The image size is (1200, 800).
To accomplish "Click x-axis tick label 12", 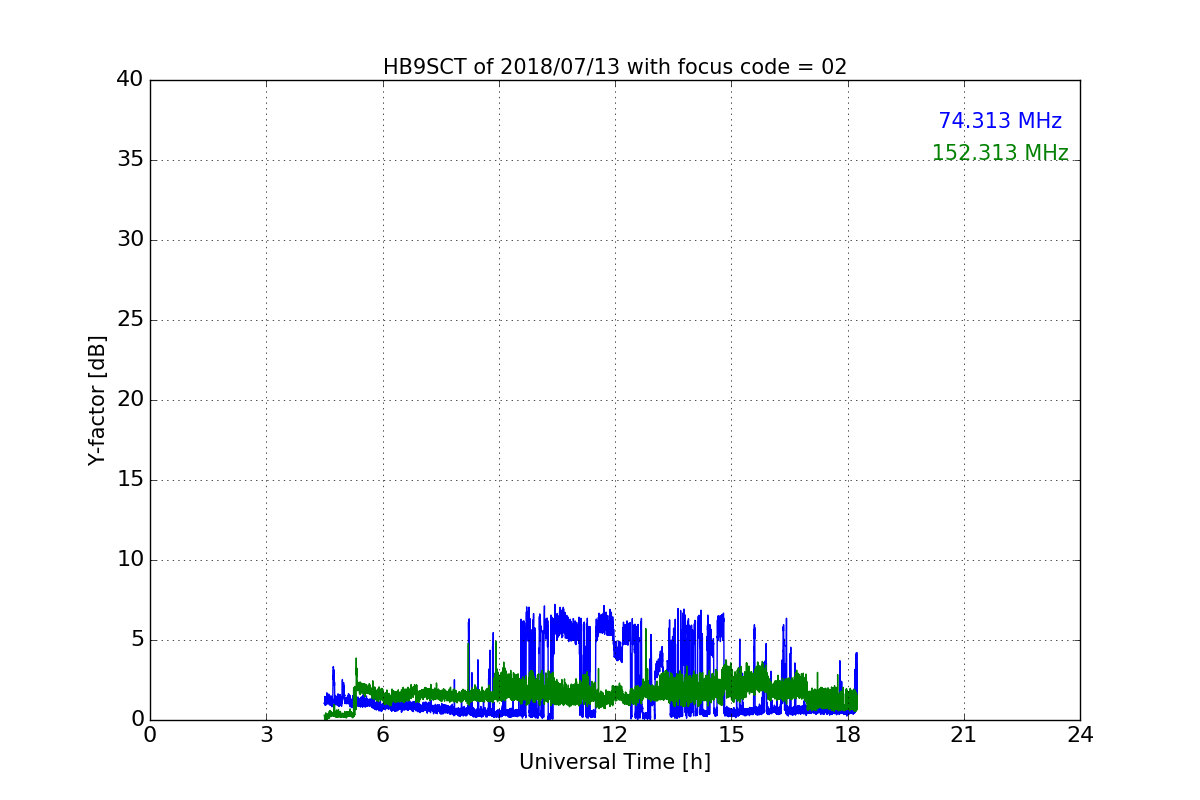I will (615, 735).
